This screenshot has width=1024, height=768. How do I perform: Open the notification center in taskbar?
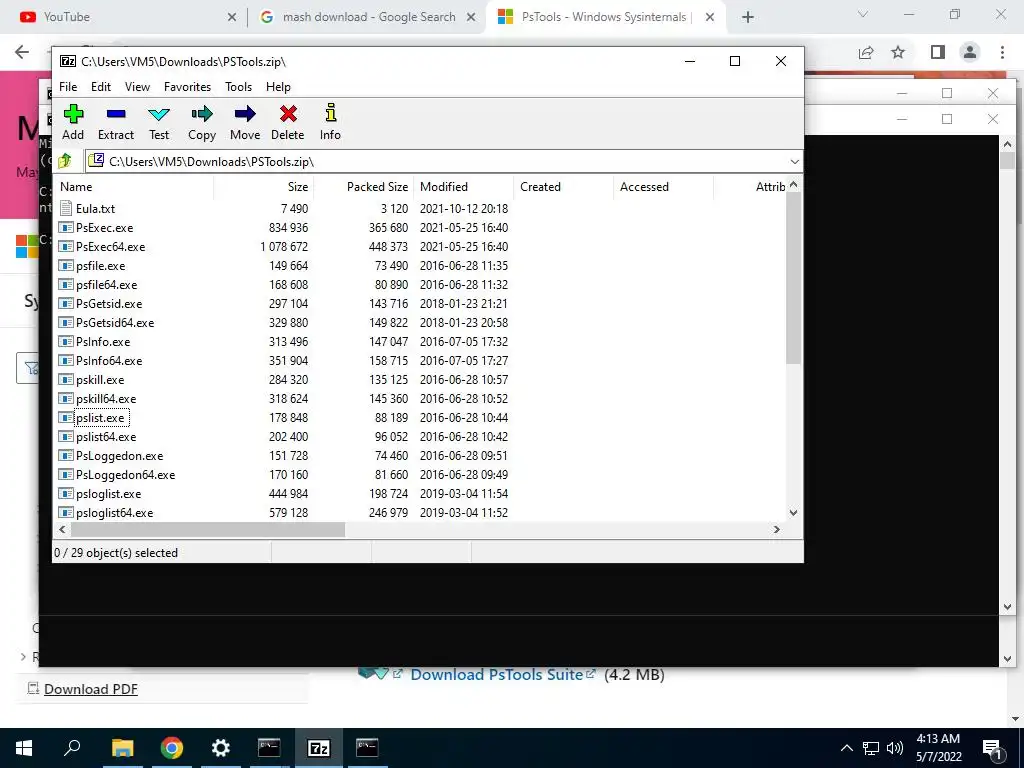(993, 748)
